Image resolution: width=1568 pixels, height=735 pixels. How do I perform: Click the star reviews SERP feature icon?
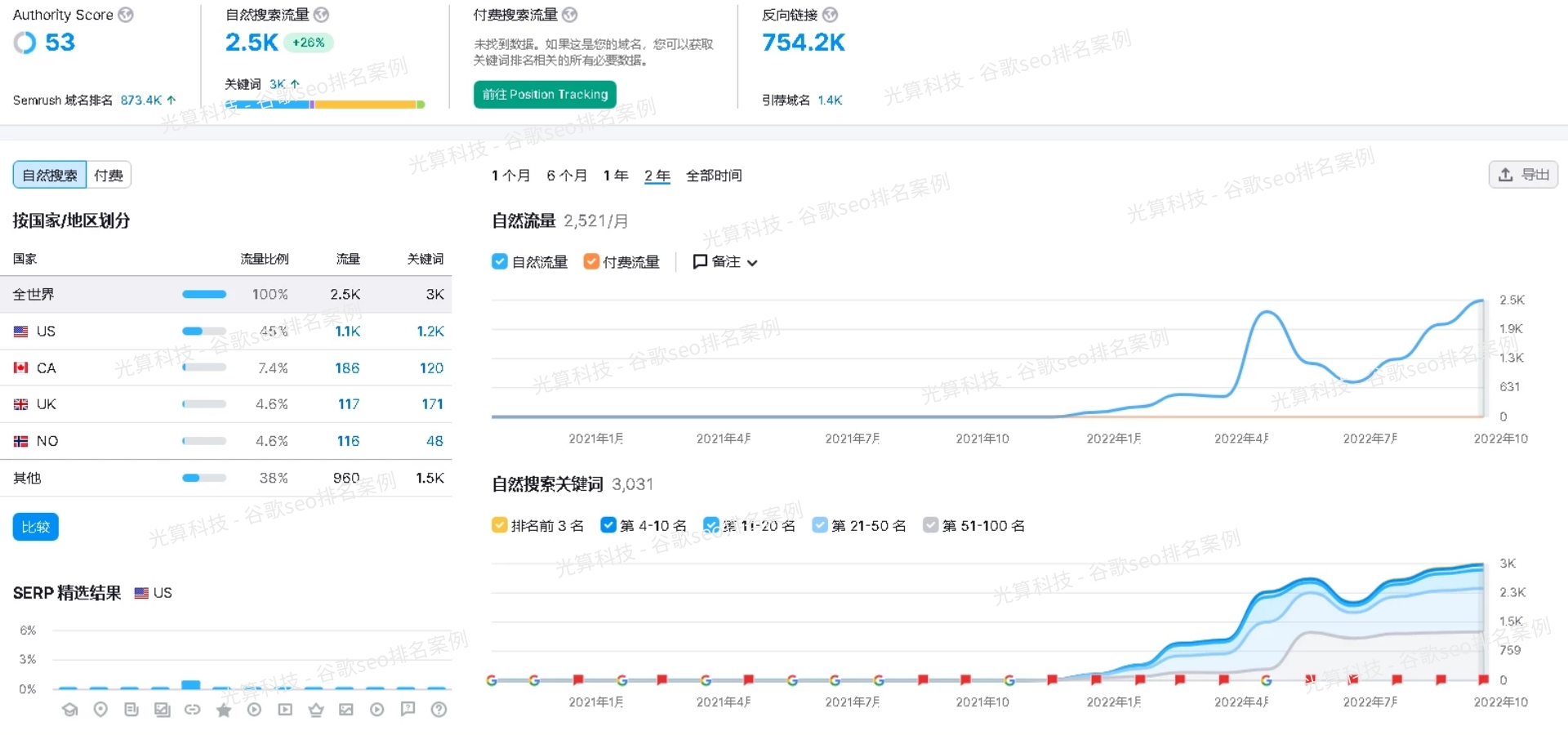point(224,710)
